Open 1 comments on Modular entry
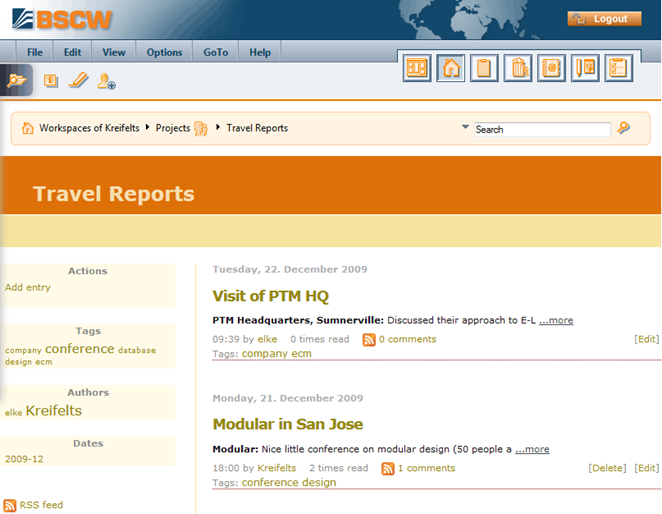The image size is (662, 514). coord(426,468)
